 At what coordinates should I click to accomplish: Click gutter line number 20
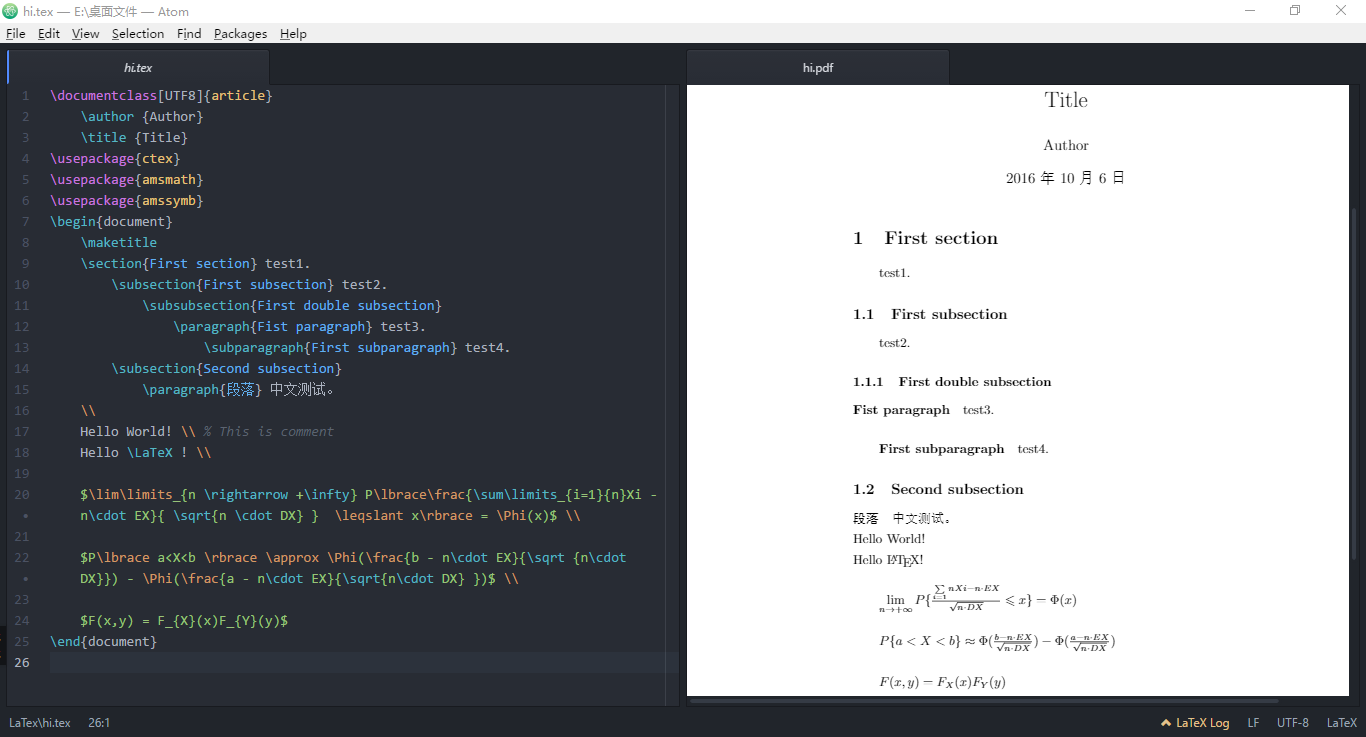(23, 495)
